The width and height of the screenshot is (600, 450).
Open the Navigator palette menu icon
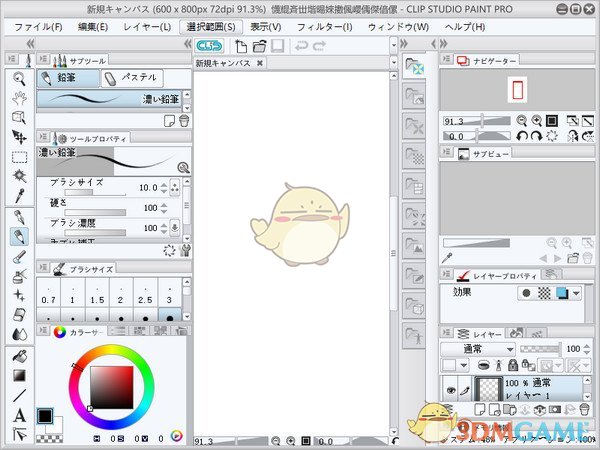coord(446,59)
